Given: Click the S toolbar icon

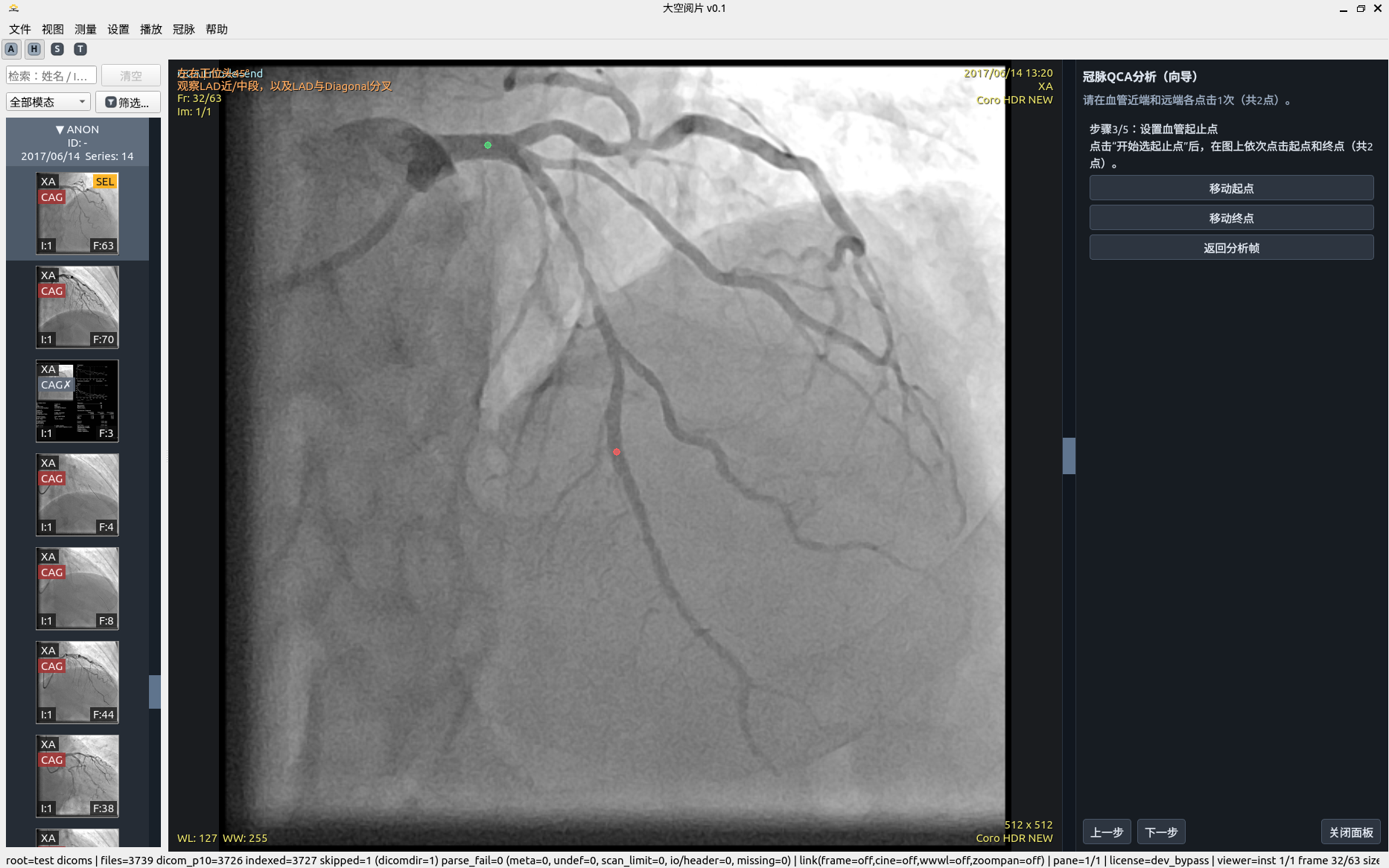Looking at the screenshot, I should click(x=57, y=49).
